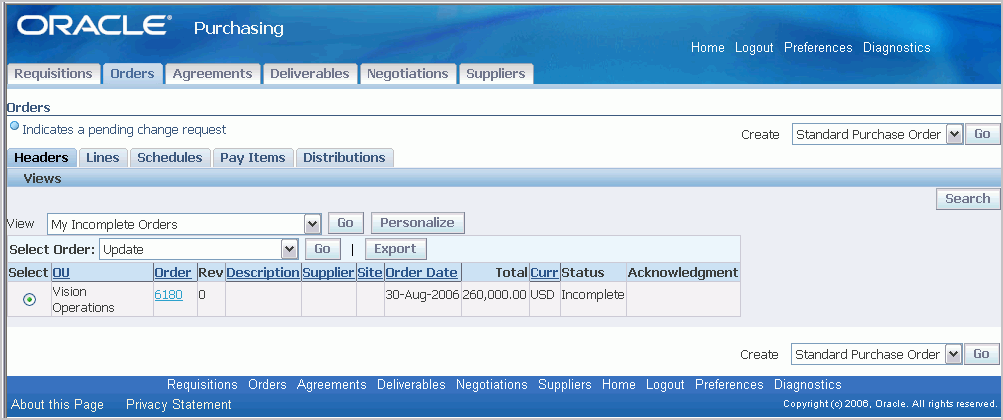This screenshot has width=1003, height=420.
Task: Click the Export button
Action: [395, 249]
